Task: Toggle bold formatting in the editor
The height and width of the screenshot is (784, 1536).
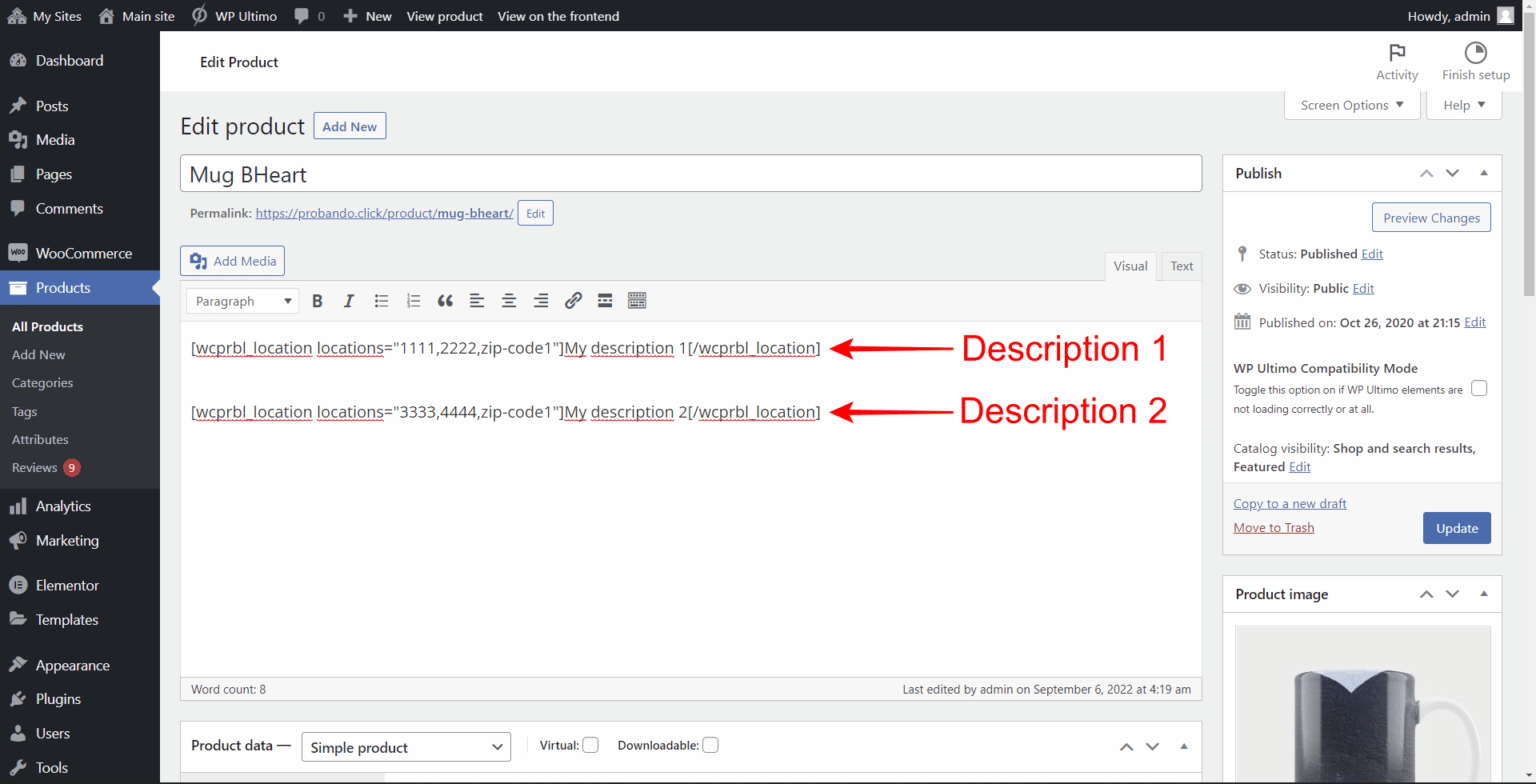Action: (317, 300)
